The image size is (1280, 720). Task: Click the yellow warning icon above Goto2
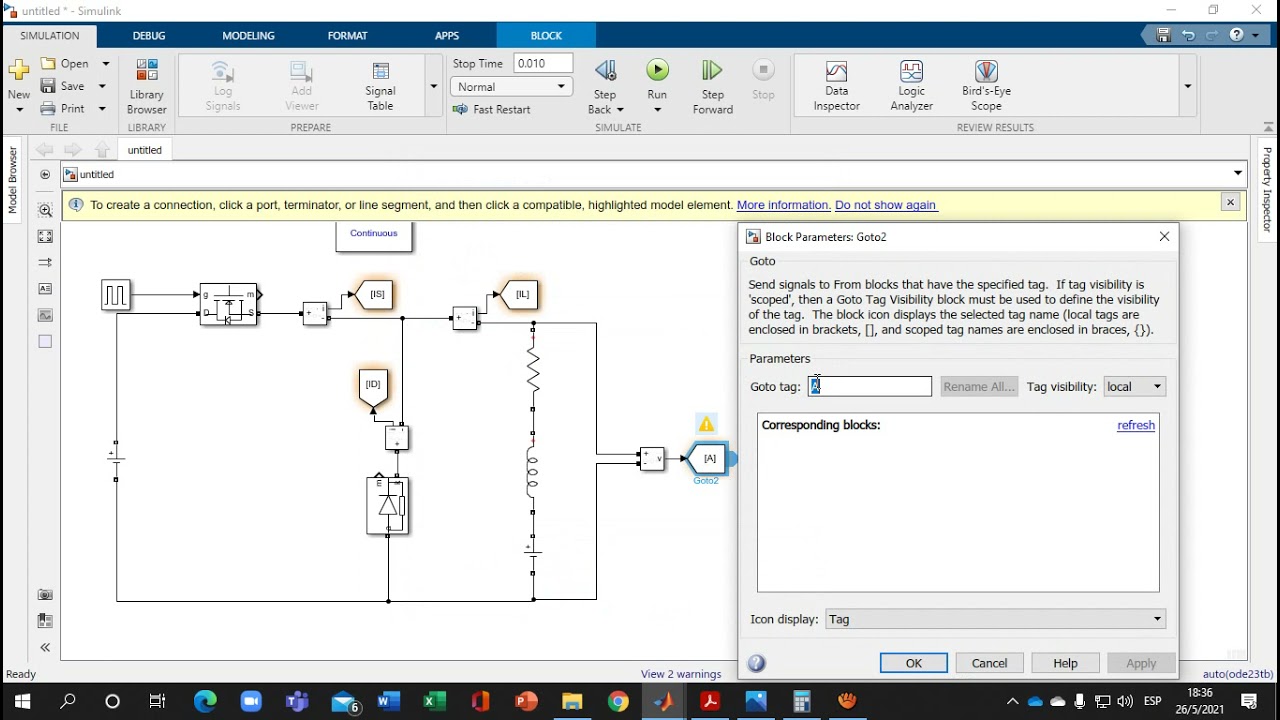coord(706,424)
